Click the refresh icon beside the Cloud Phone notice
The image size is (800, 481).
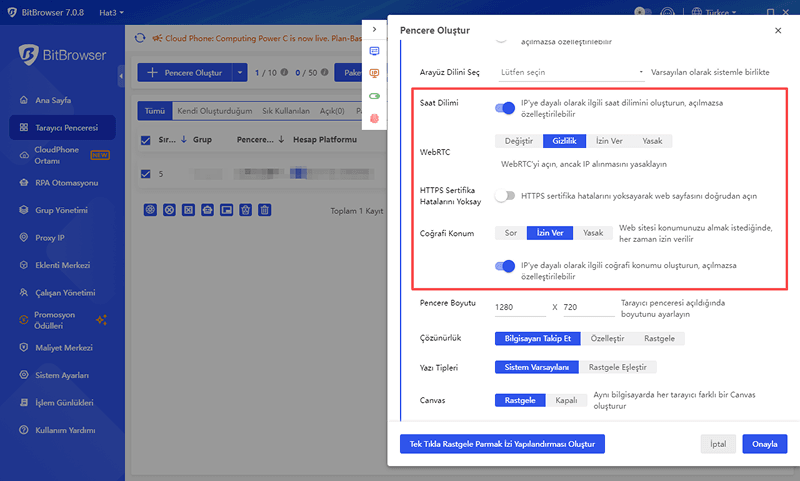140,38
